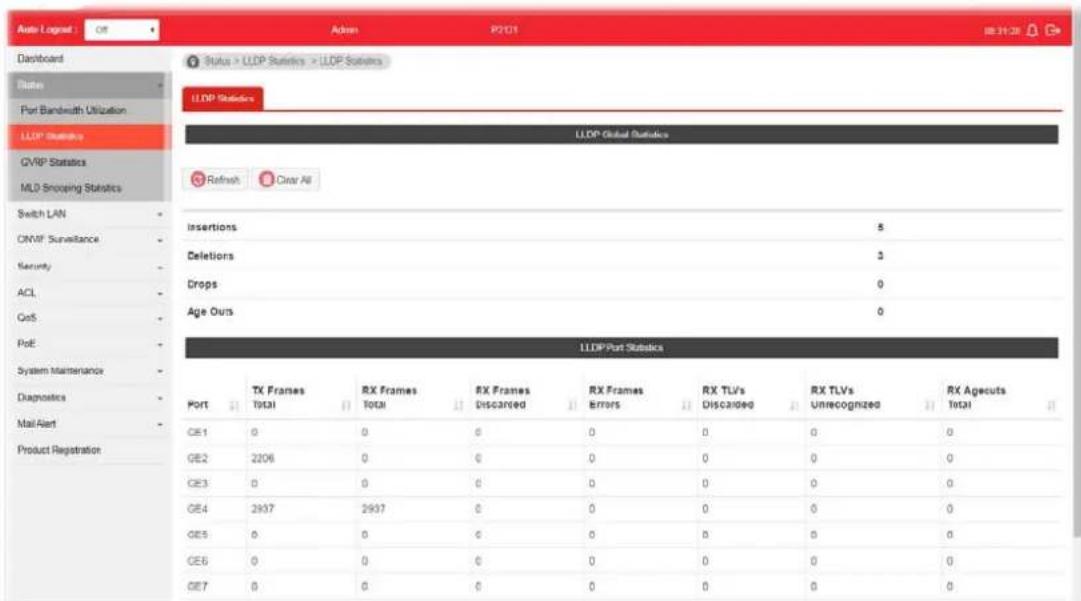Click Admin label in header
The image size is (1081, 601).
pos(344,30)
